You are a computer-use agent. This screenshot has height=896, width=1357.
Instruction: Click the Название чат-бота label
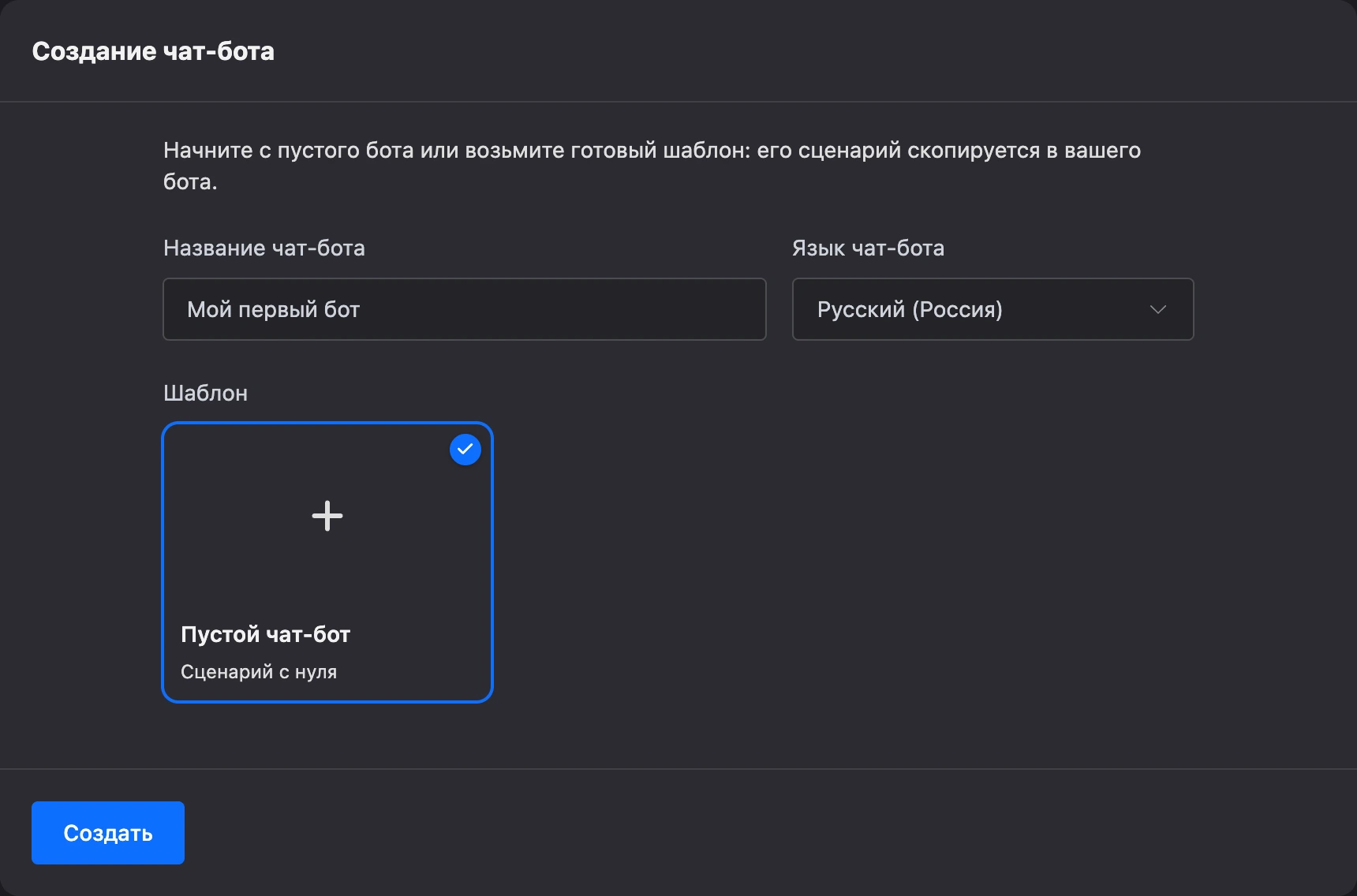264,248
